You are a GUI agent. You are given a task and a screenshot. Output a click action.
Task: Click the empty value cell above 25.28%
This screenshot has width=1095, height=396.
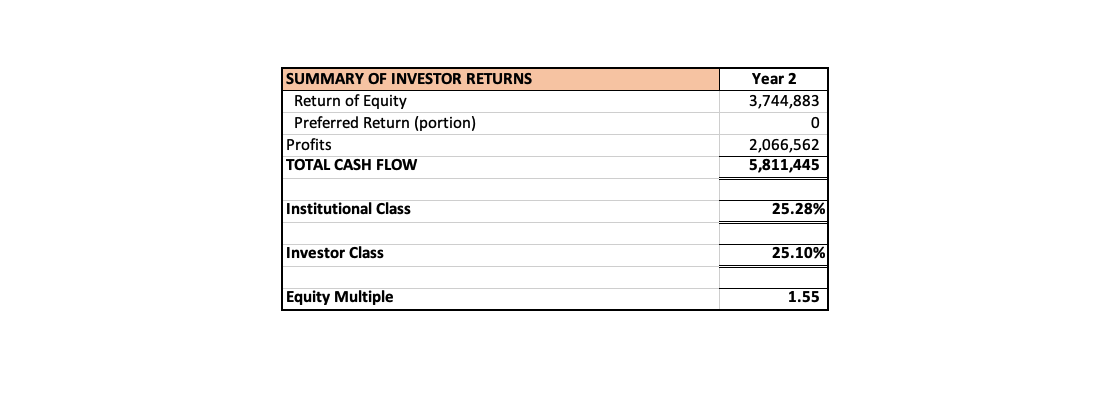pyautogui.click(x=774, y=189)
